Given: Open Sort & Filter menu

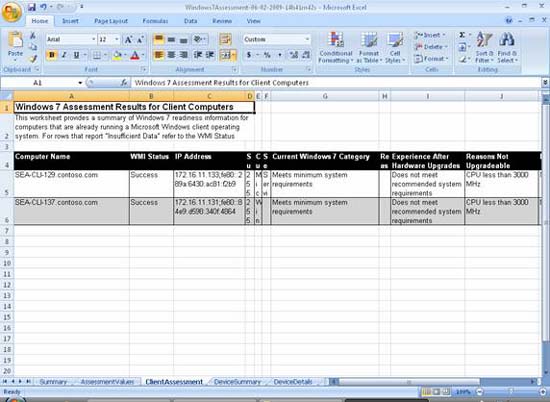Looking at the screenshot, I should point(484,48).
